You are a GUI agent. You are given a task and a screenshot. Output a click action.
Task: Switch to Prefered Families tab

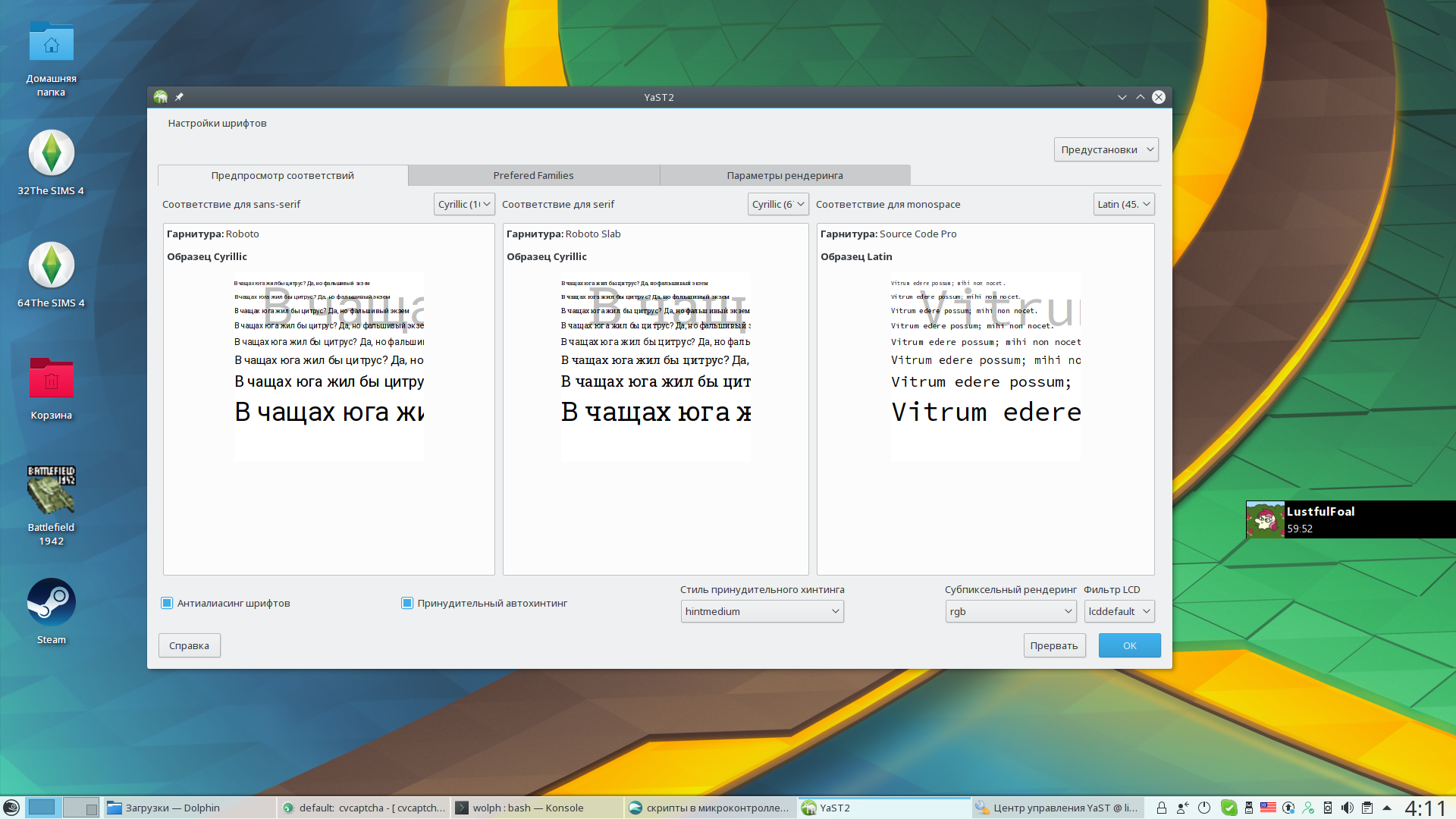534,175
